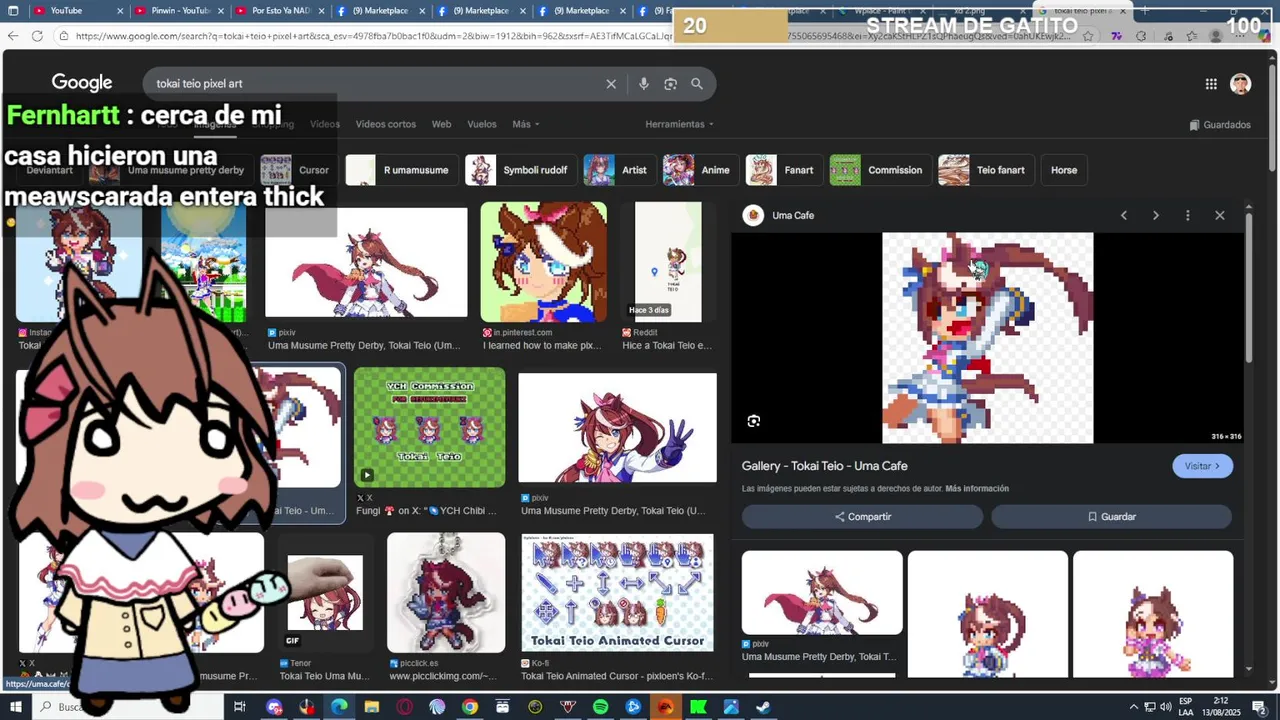Open Task View on the taskbar

click(x=240, y=707)
